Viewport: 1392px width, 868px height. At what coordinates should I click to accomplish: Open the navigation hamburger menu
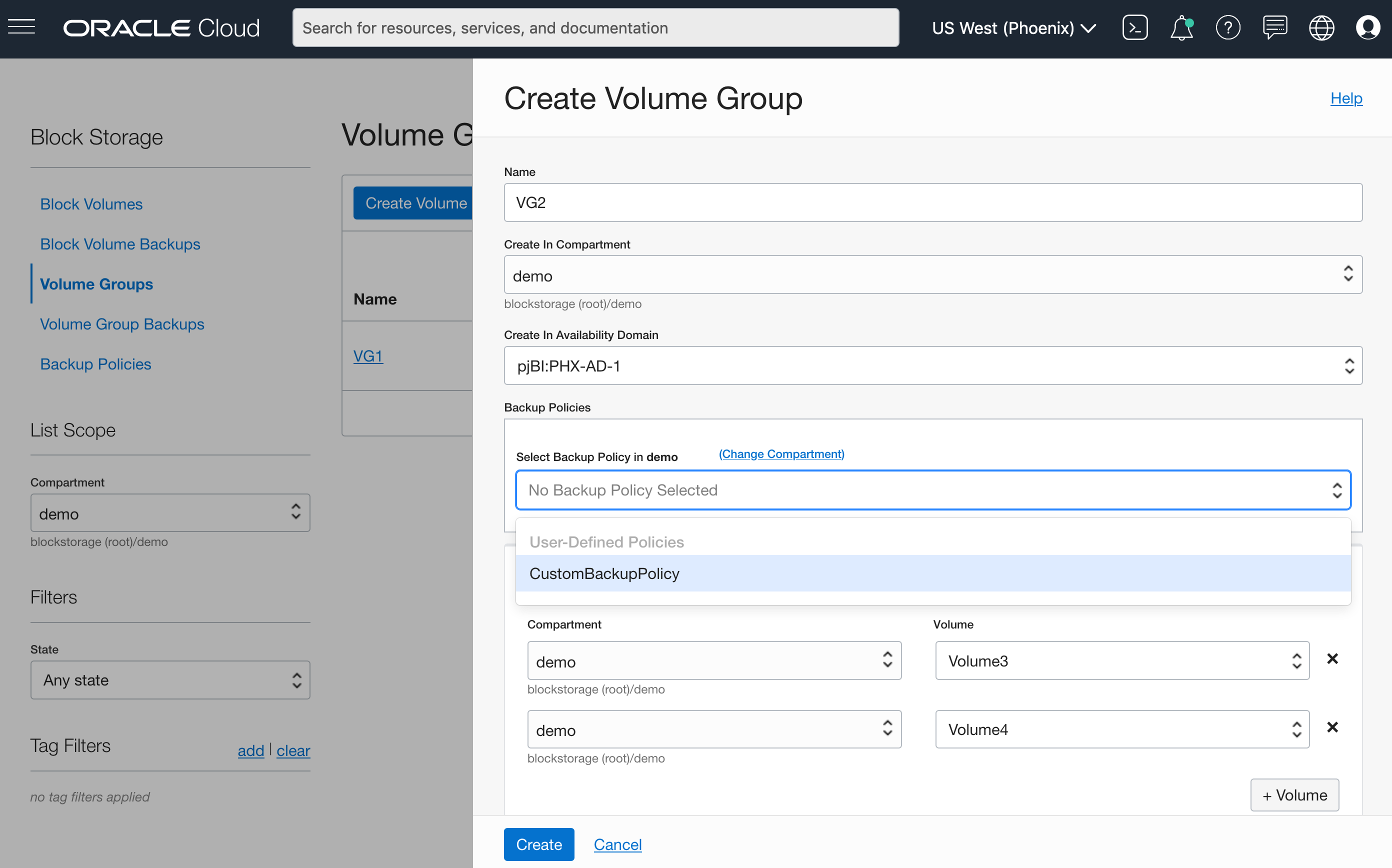pyautogui.click(x=21, y=26)
